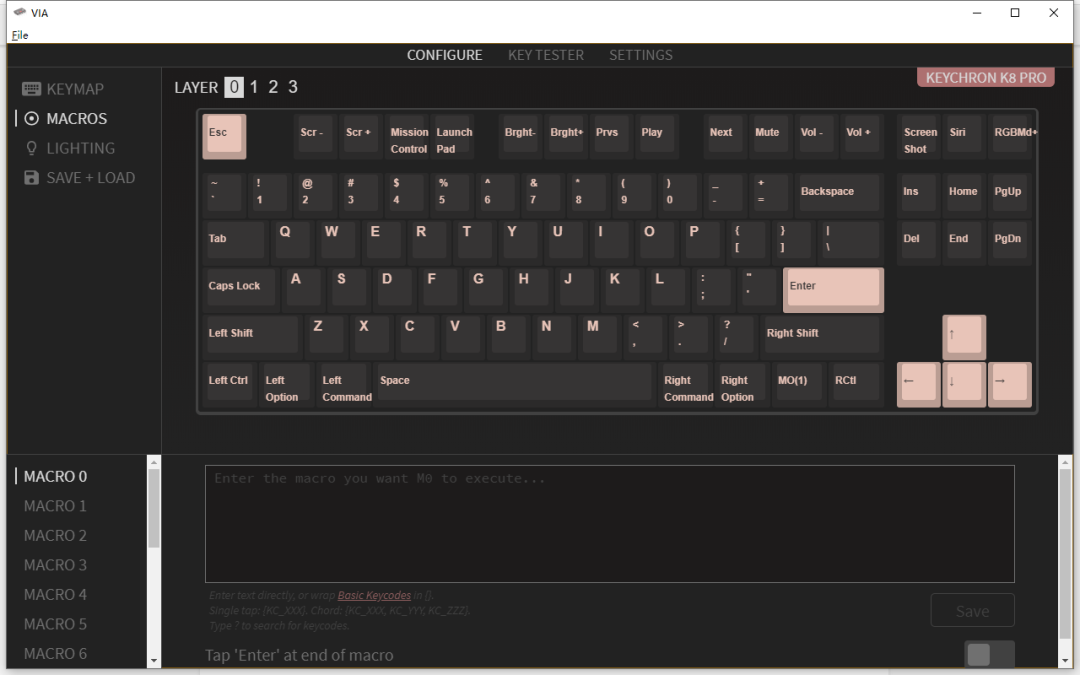Select layer 3
Image resolution: width=1080 pixels, height=675 pixels.
pos(293,87)
